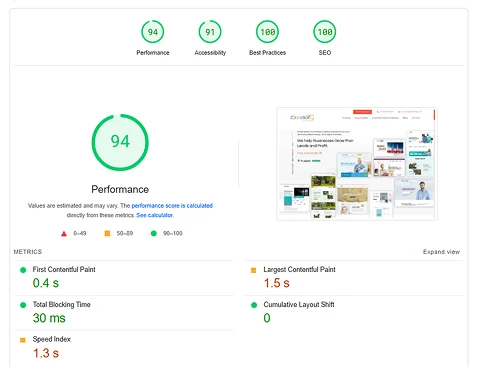The image size is (480, 367).
Task: Click the SEO score gauge showing 100
Action: (325, 32)
